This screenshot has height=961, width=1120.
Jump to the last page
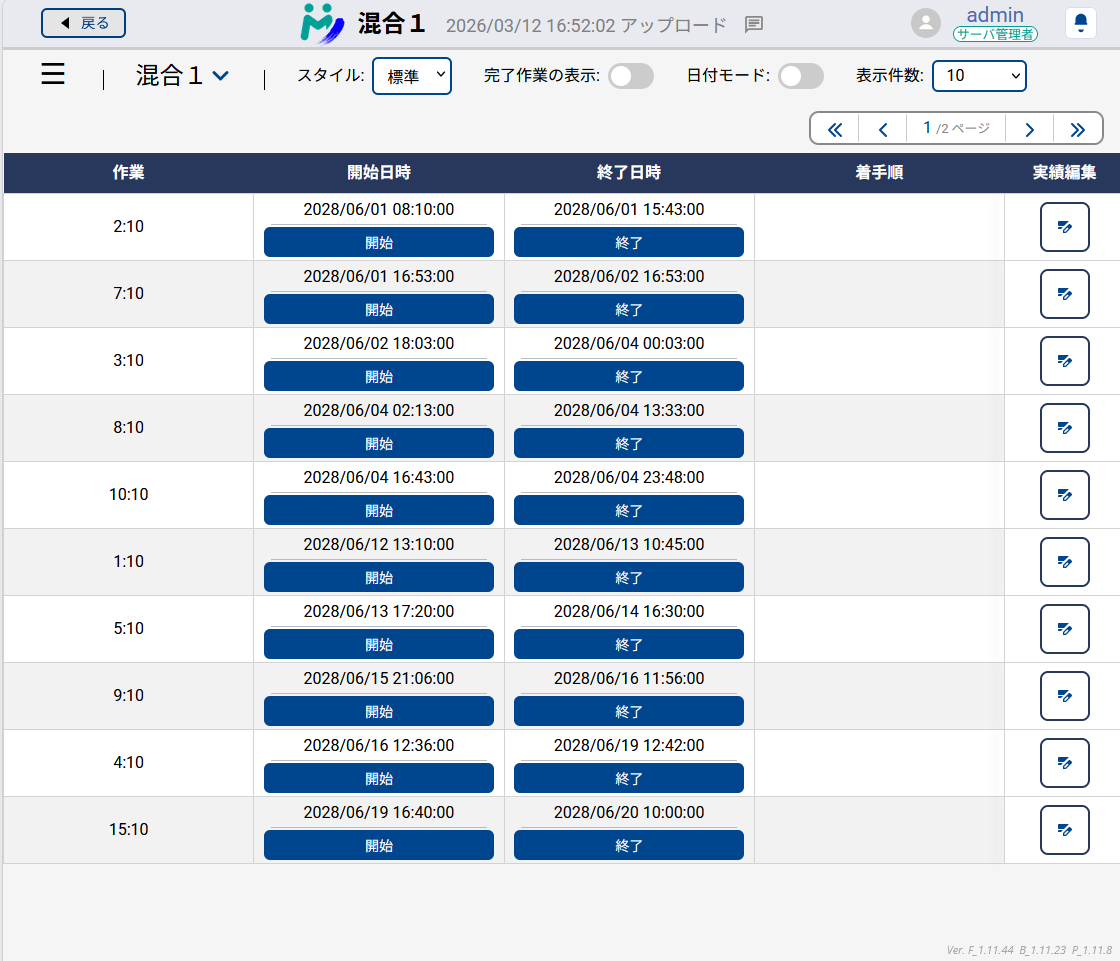(x=1078, y=129)
